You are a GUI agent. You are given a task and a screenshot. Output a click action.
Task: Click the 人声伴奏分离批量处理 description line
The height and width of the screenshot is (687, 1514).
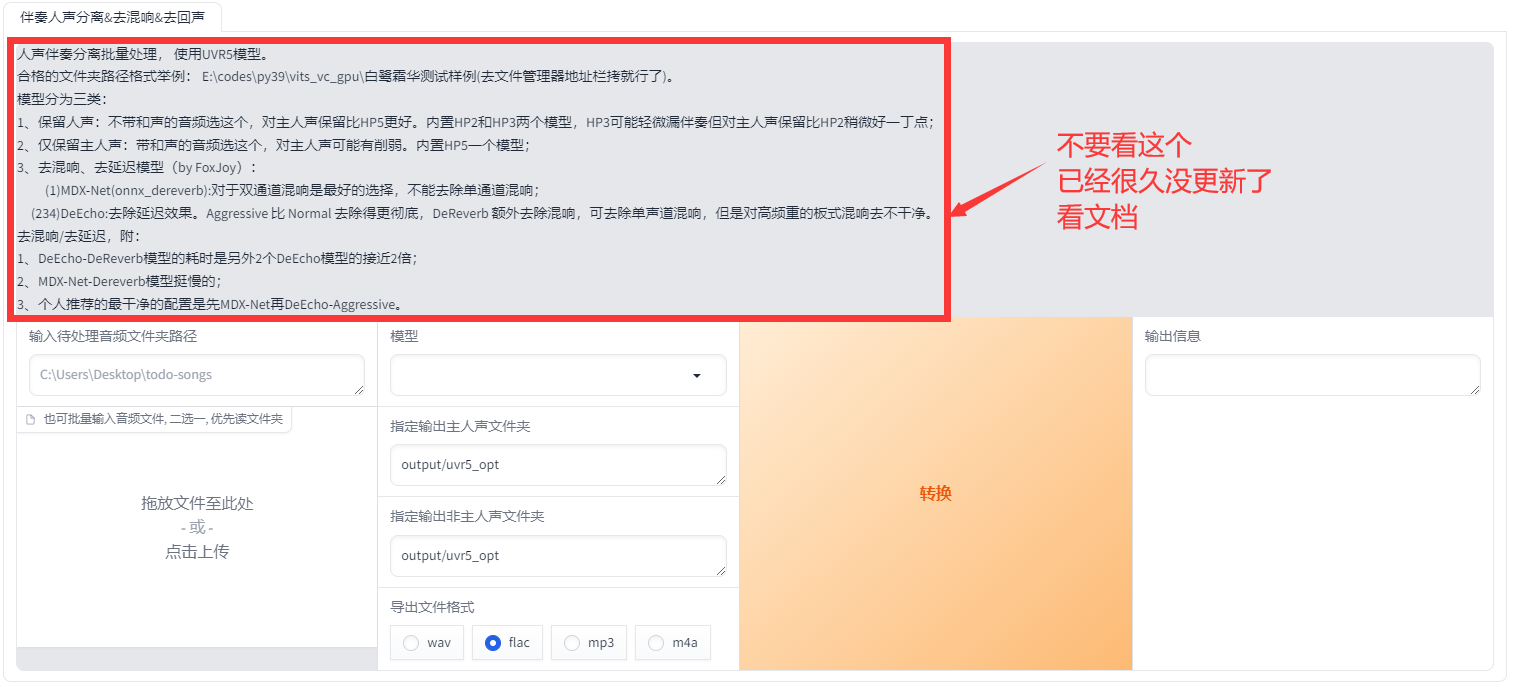pyautogui.click(x=142, y=54)
